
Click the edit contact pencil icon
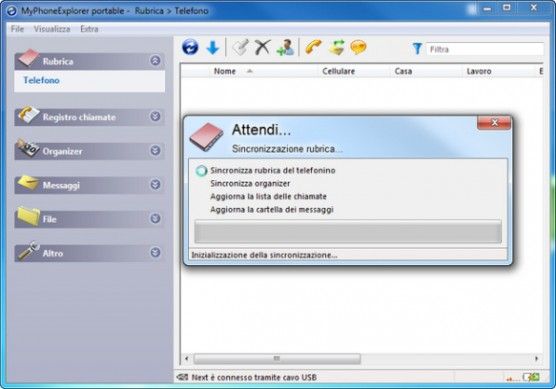coord(240,48)
